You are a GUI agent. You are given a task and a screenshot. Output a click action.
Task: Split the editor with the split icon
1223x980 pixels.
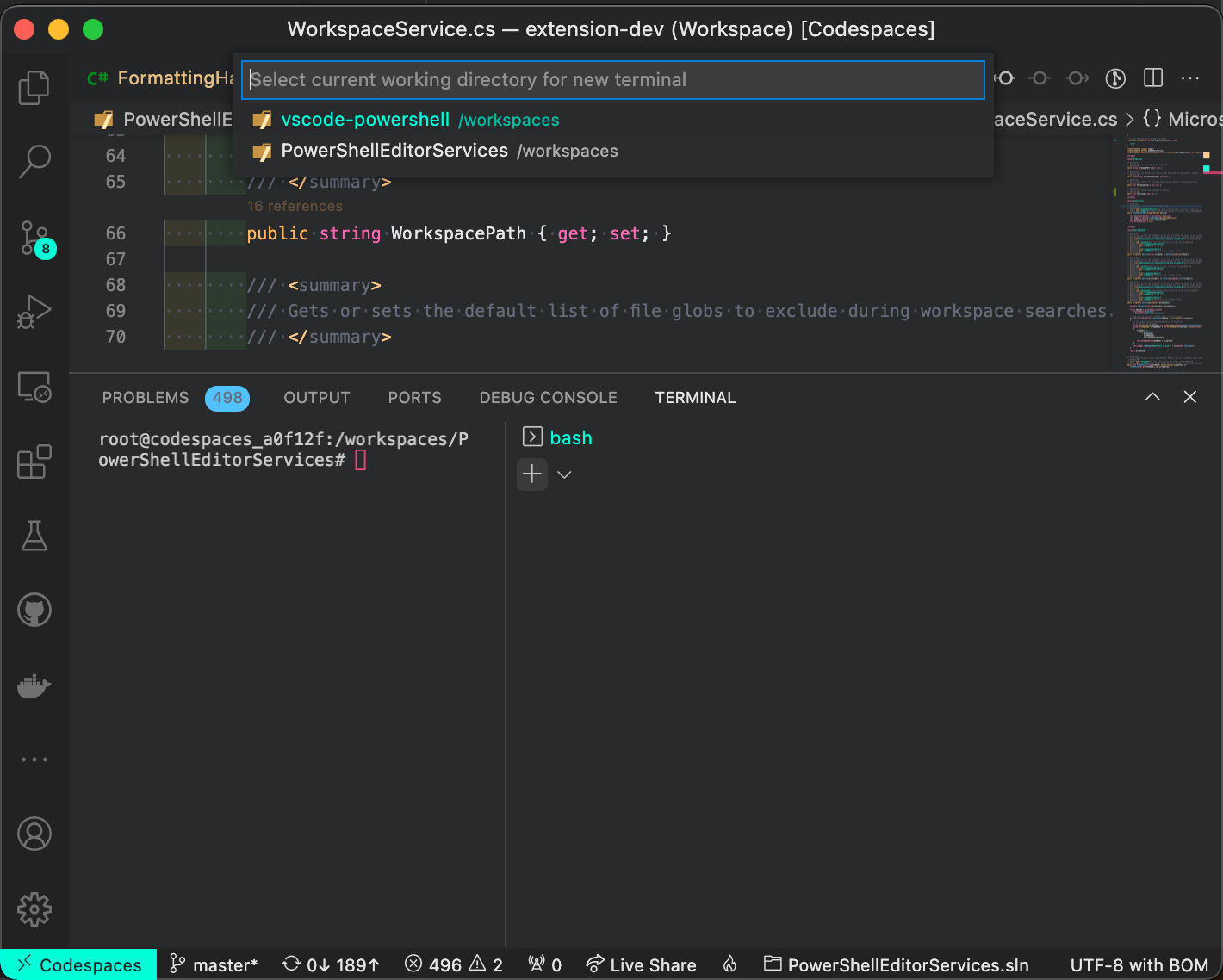1152,78
